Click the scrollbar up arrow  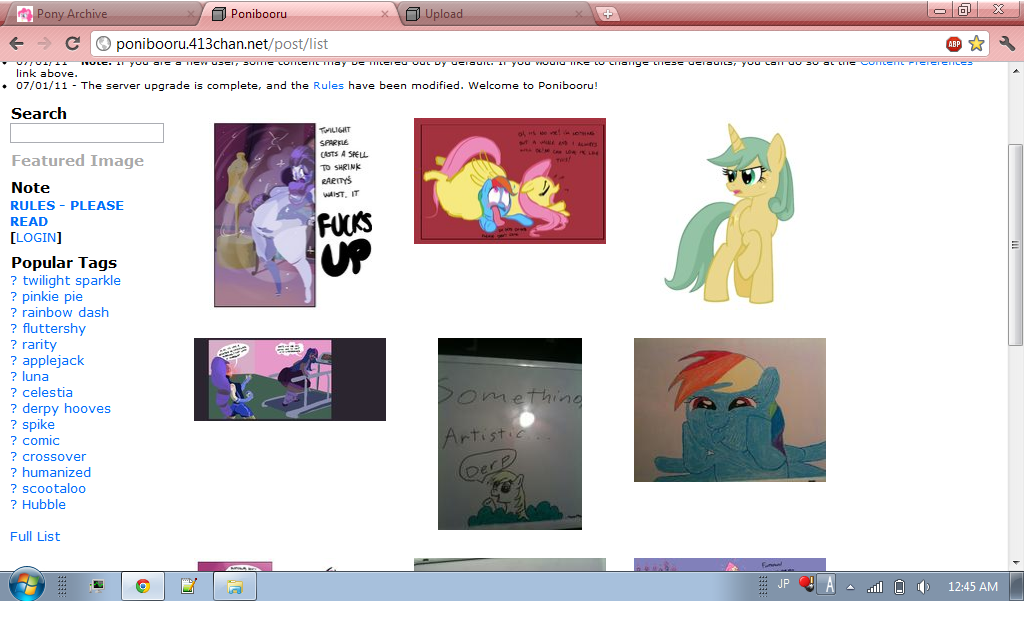point(1015,70)
